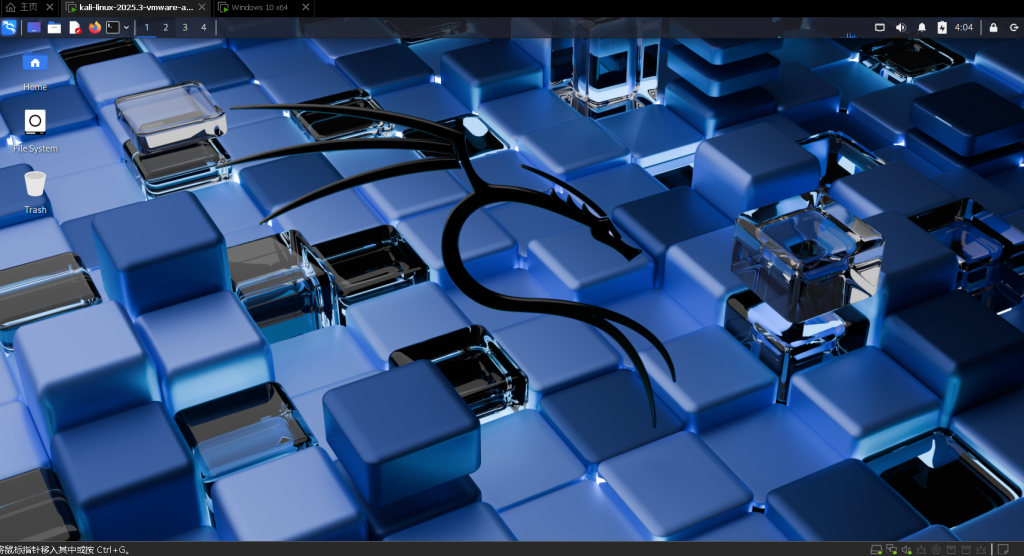The image size is (1024, 556).
Task: Expand the terminal launcher dropdown arrow
Action: [126, 27]
